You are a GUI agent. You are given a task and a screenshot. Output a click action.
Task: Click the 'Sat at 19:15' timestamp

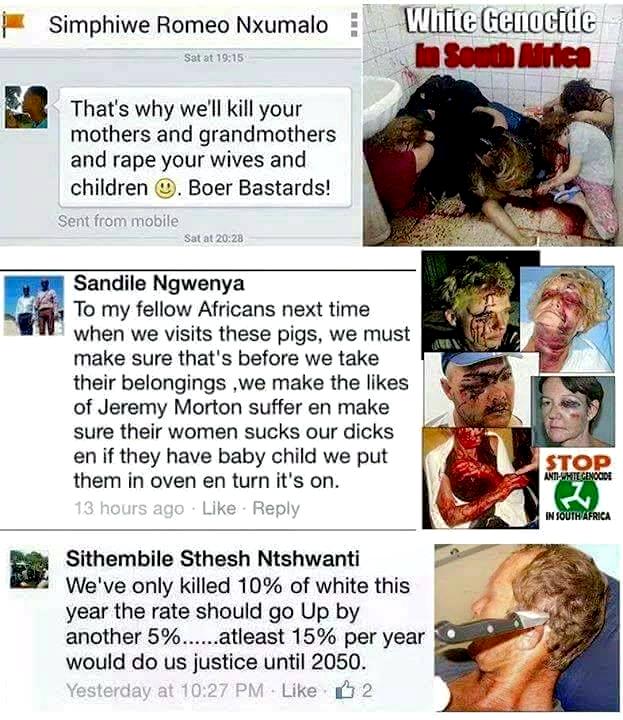click(x=213, y=58)
